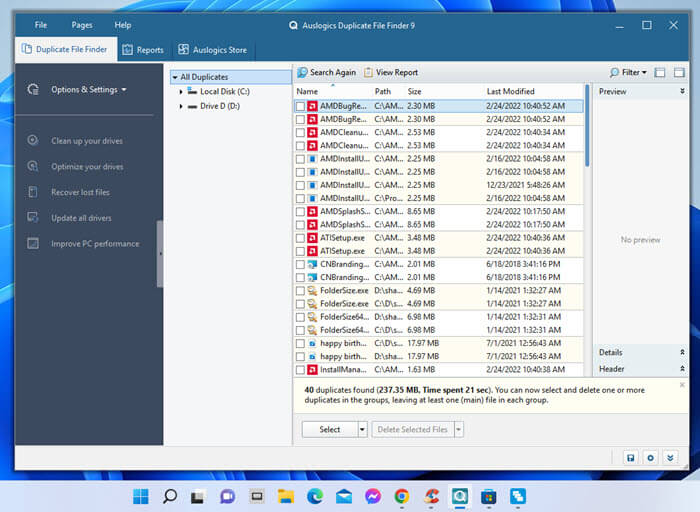Open Delete Selected Files dropdown arrow
Image resolution: width=700 pixels, height=512 pixels.
[x=458, y=429]
